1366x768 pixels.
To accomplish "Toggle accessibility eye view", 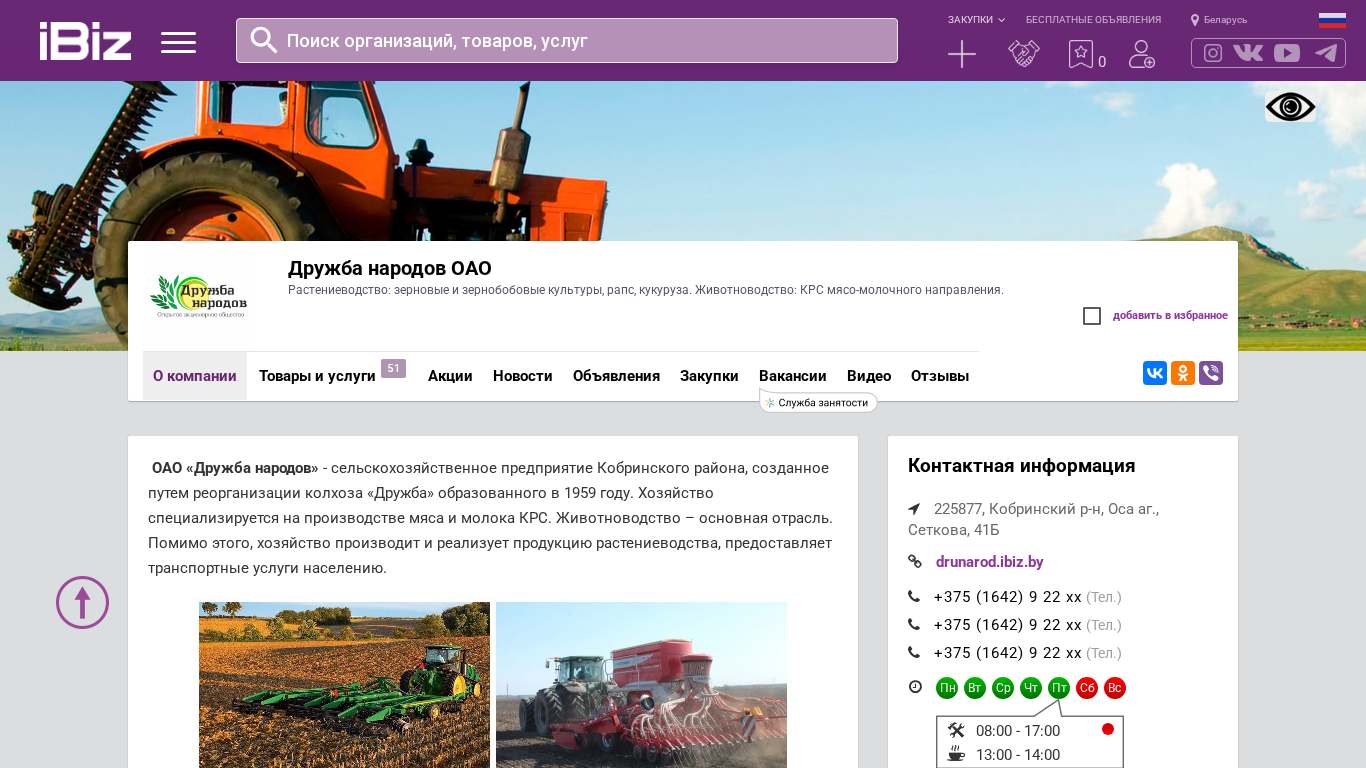I will 1290,107.
